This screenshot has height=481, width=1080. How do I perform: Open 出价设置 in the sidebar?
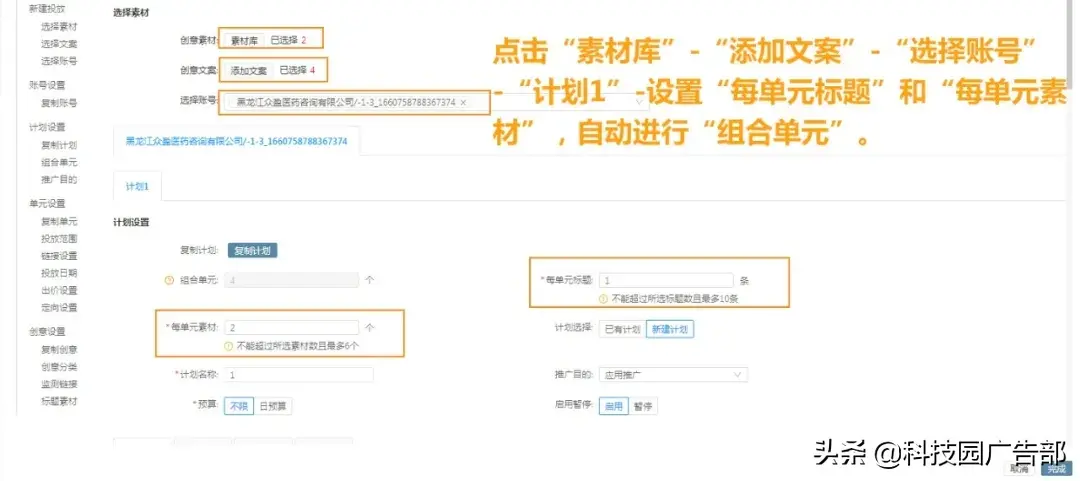59,290
